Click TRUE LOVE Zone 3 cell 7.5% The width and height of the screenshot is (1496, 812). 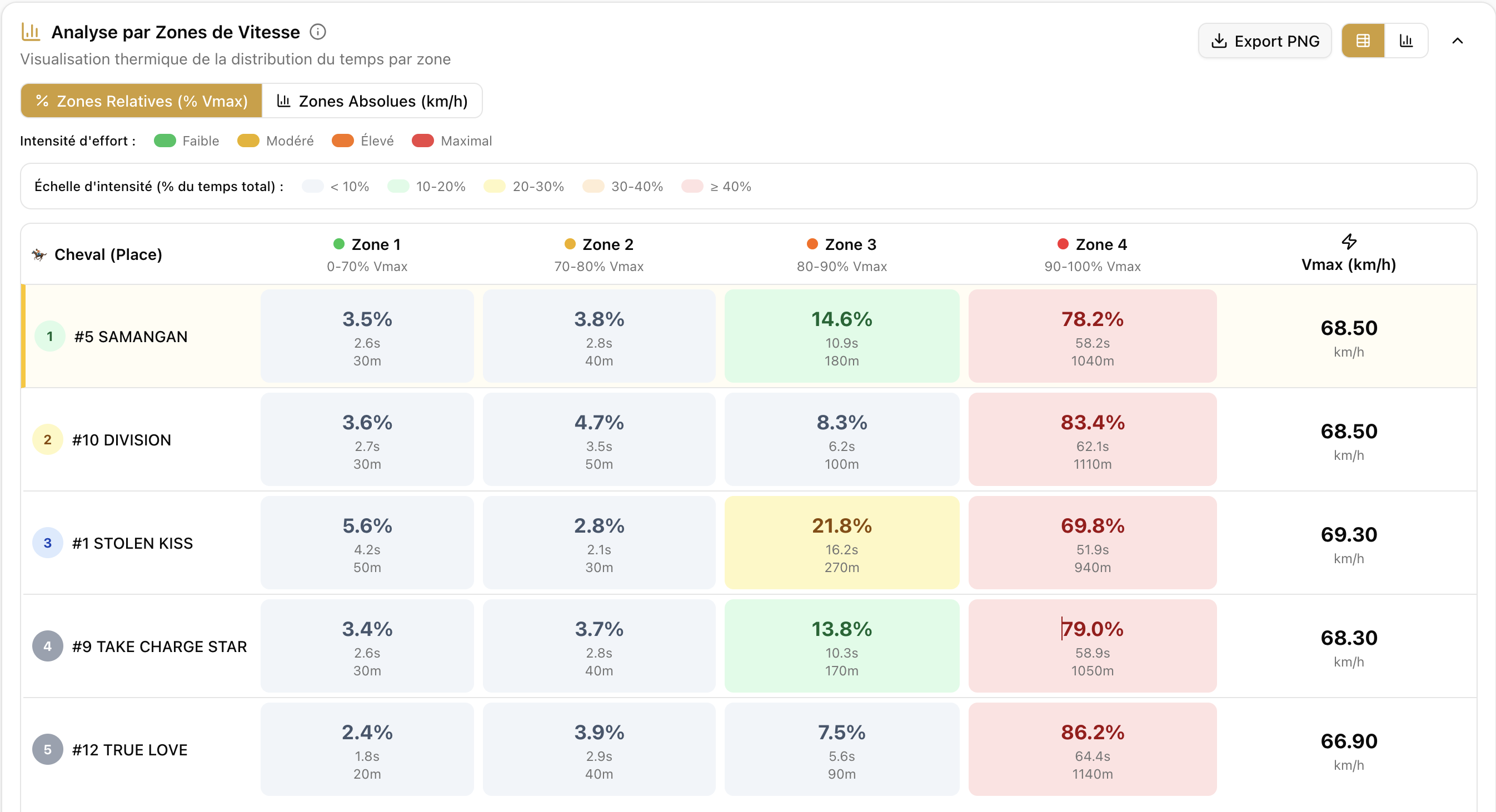point(842,749)
